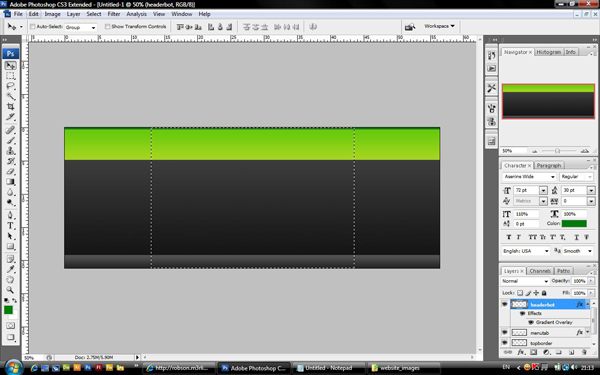Toggle Quick Mask mode in toolbox
600x375 pixels.
11,326
